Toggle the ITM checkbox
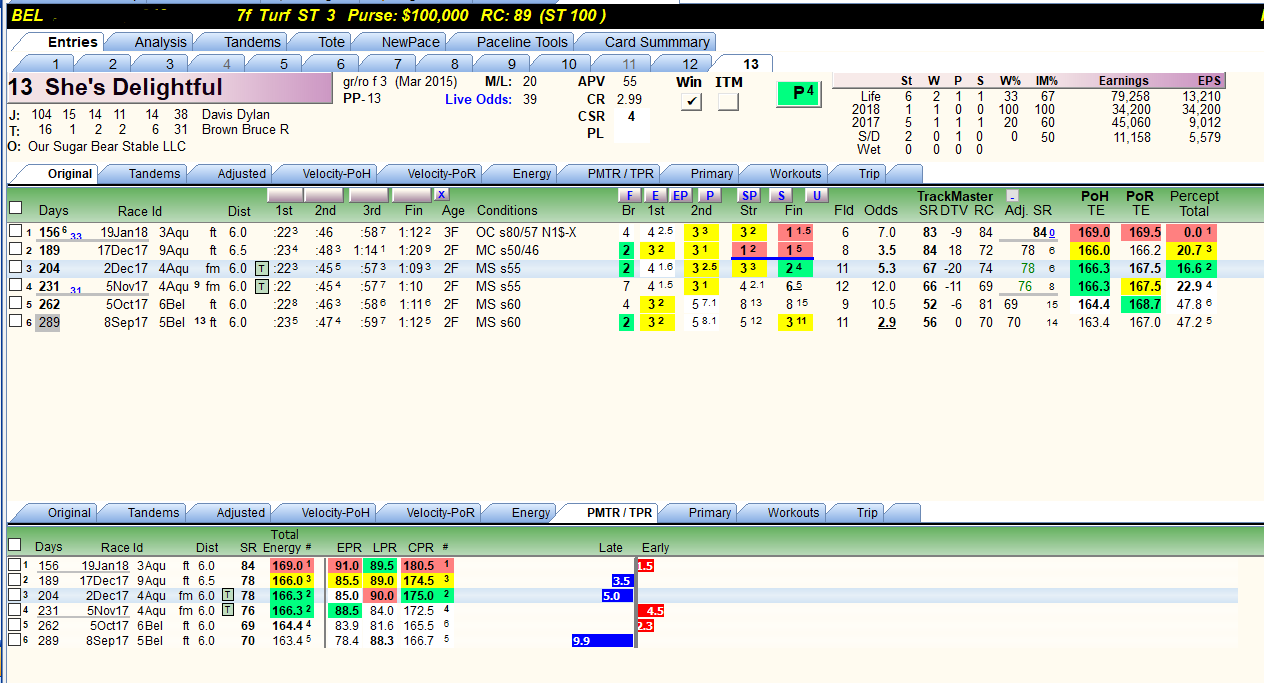The width and height of the screenshot is (1264, 683). (728, 101)
